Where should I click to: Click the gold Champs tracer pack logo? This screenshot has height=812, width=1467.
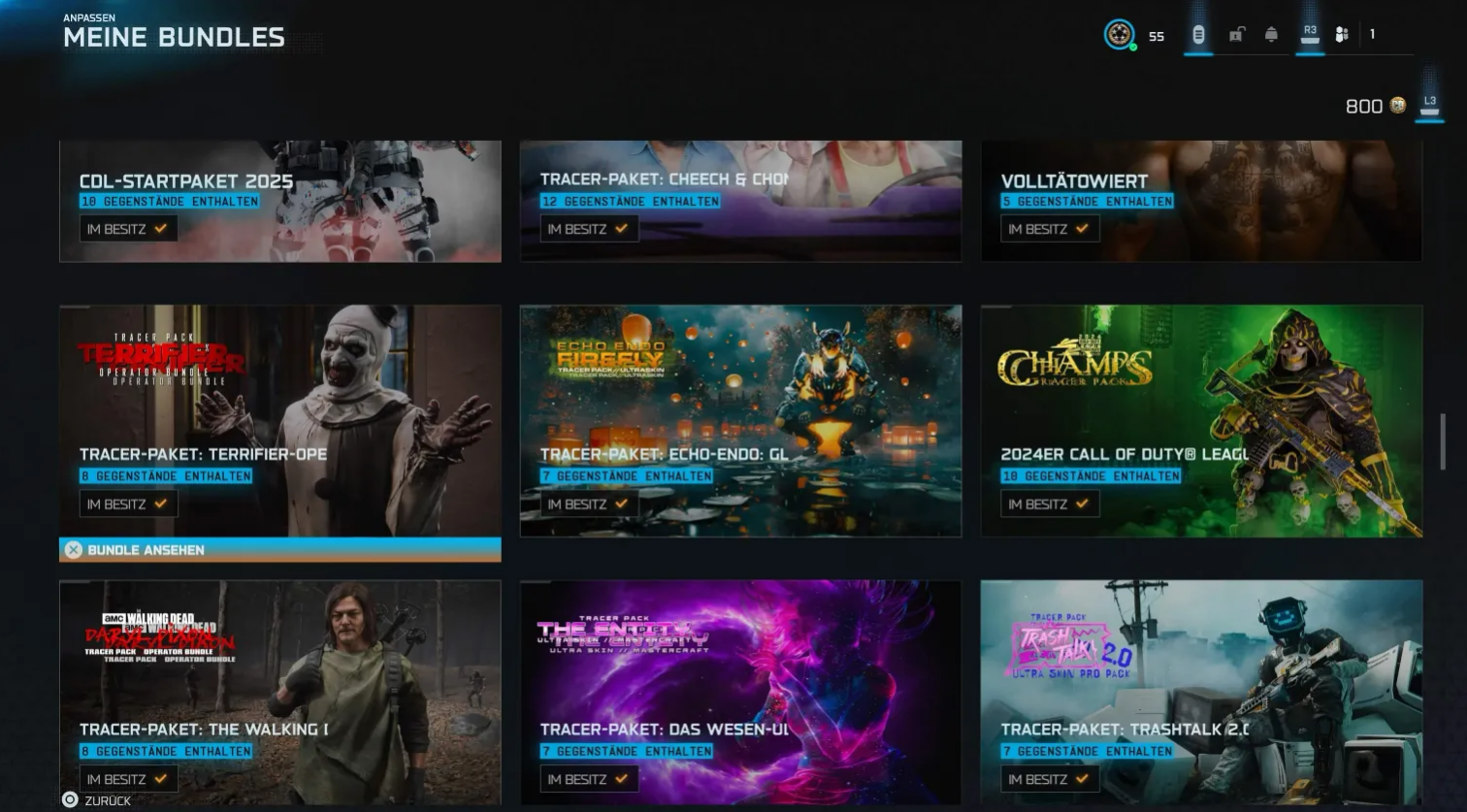point(1075,364)
